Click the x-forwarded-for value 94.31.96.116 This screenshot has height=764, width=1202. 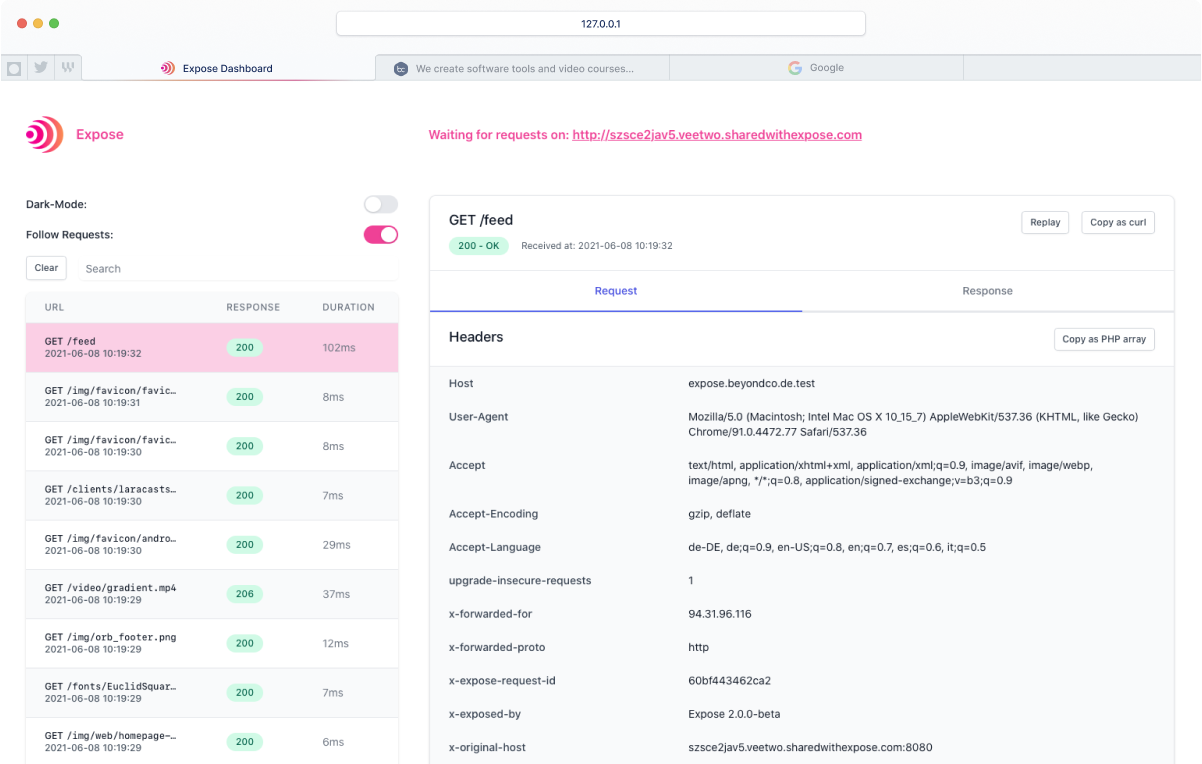[720, 614]
